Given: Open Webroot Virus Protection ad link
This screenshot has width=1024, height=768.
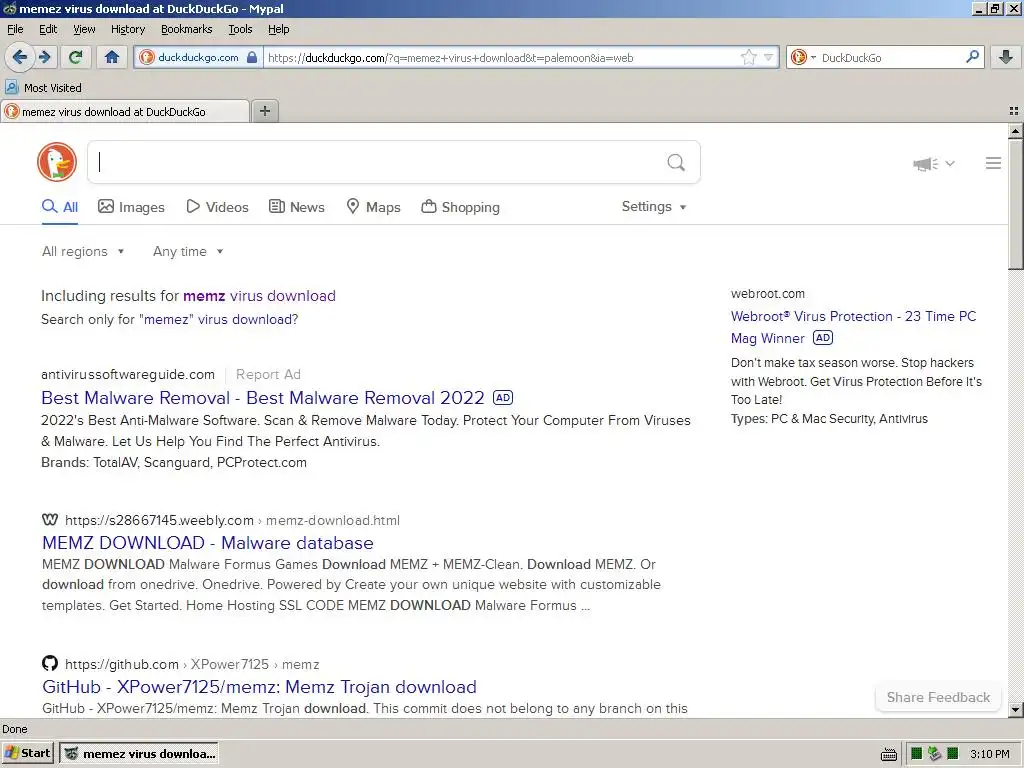Looking at the screenshot, I should 853,327.
